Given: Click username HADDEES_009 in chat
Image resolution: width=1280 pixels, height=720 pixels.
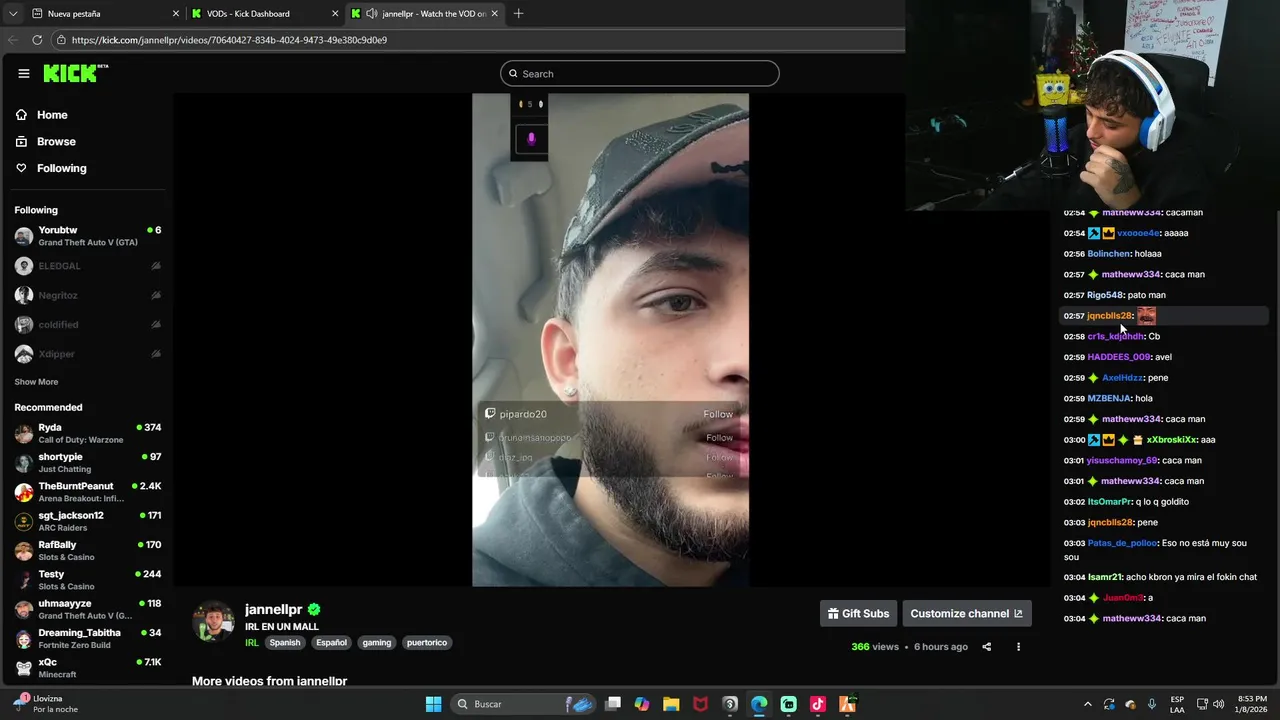Looking at the screenshot, I should click(x=1119, y=357).
